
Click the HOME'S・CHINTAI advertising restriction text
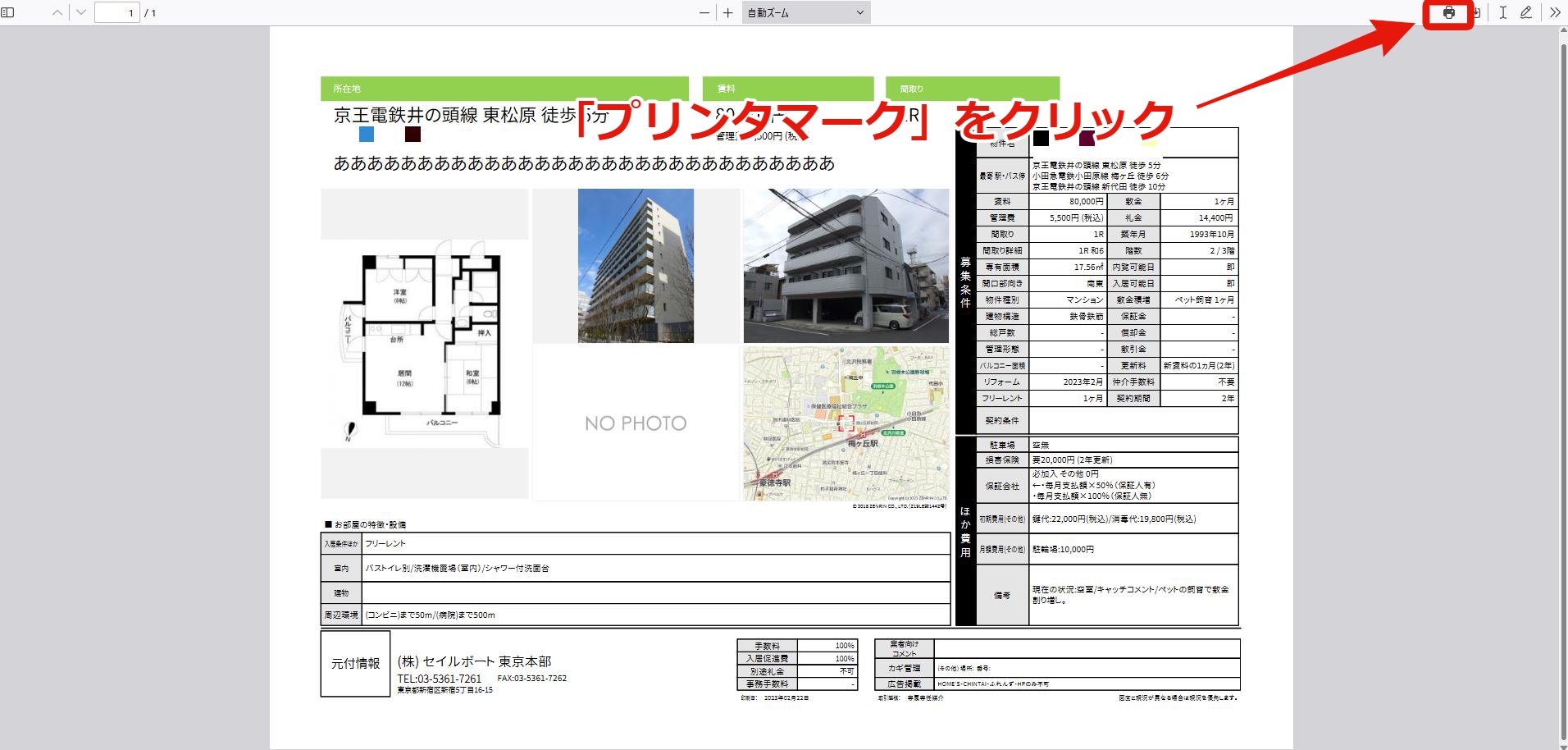(993, 684)
